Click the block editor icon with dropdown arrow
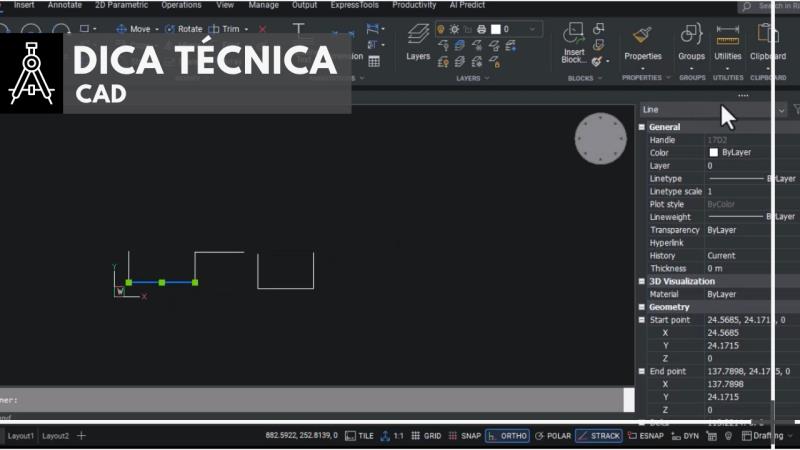This screenshot has width=800, height=450. tap(600, 62)
